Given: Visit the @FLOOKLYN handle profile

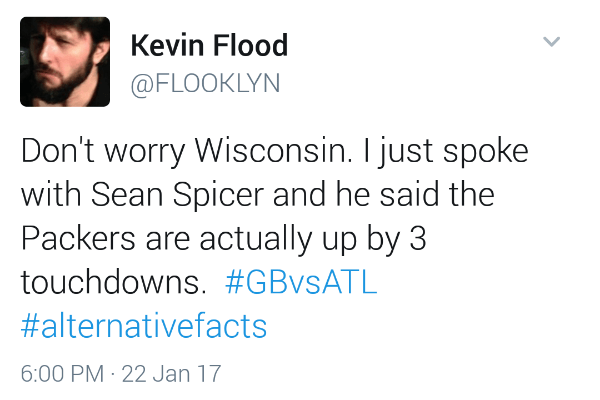Looking at the screenshot, I should (x=206, y=83).
